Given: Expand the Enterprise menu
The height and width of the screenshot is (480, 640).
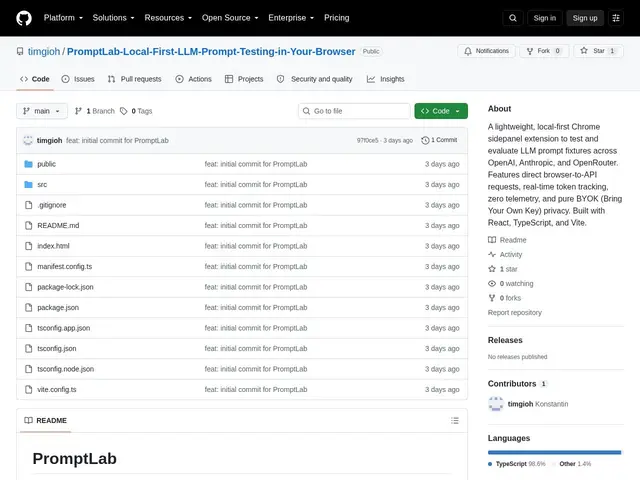Looking at the screenshot, I should click(291, 18).
